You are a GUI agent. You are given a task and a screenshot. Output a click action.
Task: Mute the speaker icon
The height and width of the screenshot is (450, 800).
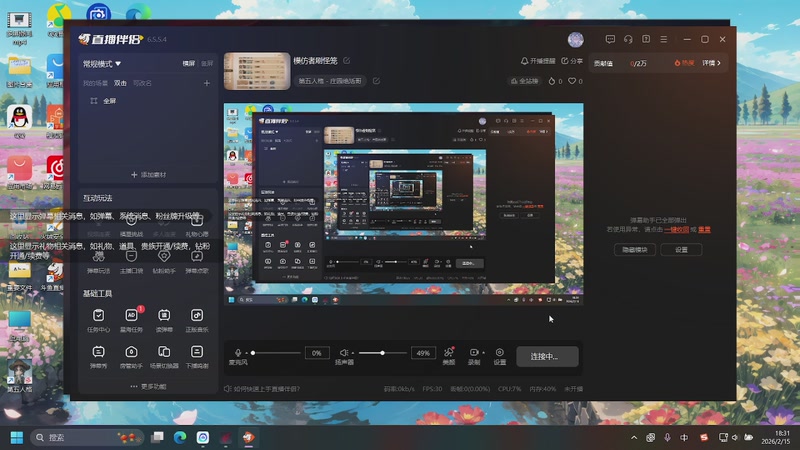(x=344, y=353)
